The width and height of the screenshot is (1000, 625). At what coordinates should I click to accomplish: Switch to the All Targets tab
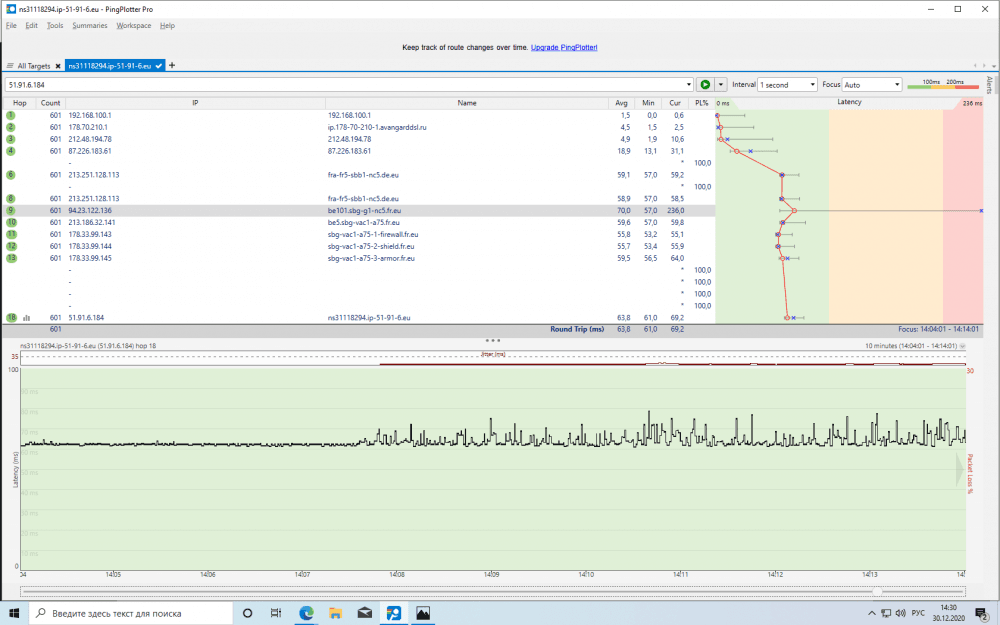[32, 65]
